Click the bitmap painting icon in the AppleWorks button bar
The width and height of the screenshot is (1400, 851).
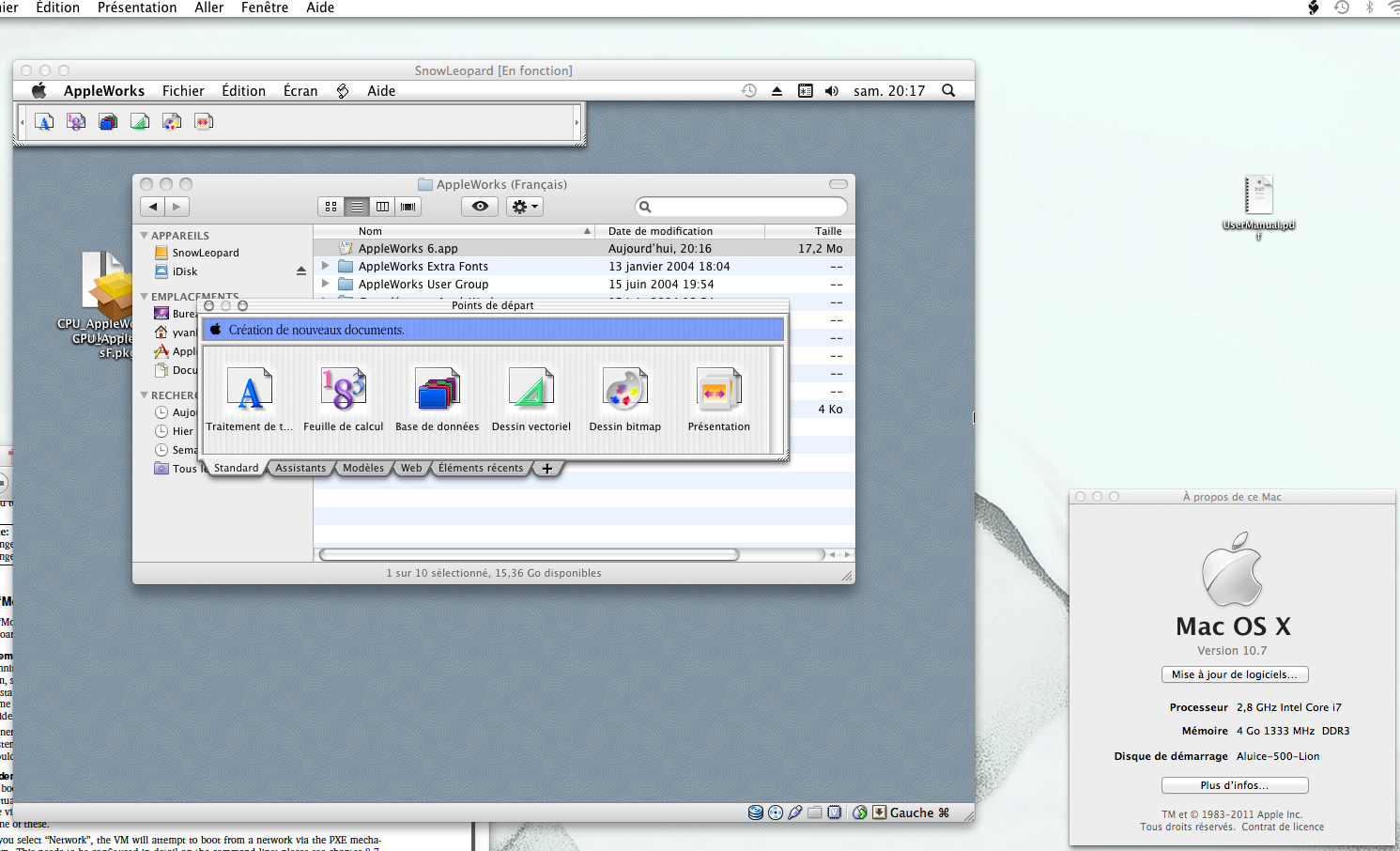172,121
